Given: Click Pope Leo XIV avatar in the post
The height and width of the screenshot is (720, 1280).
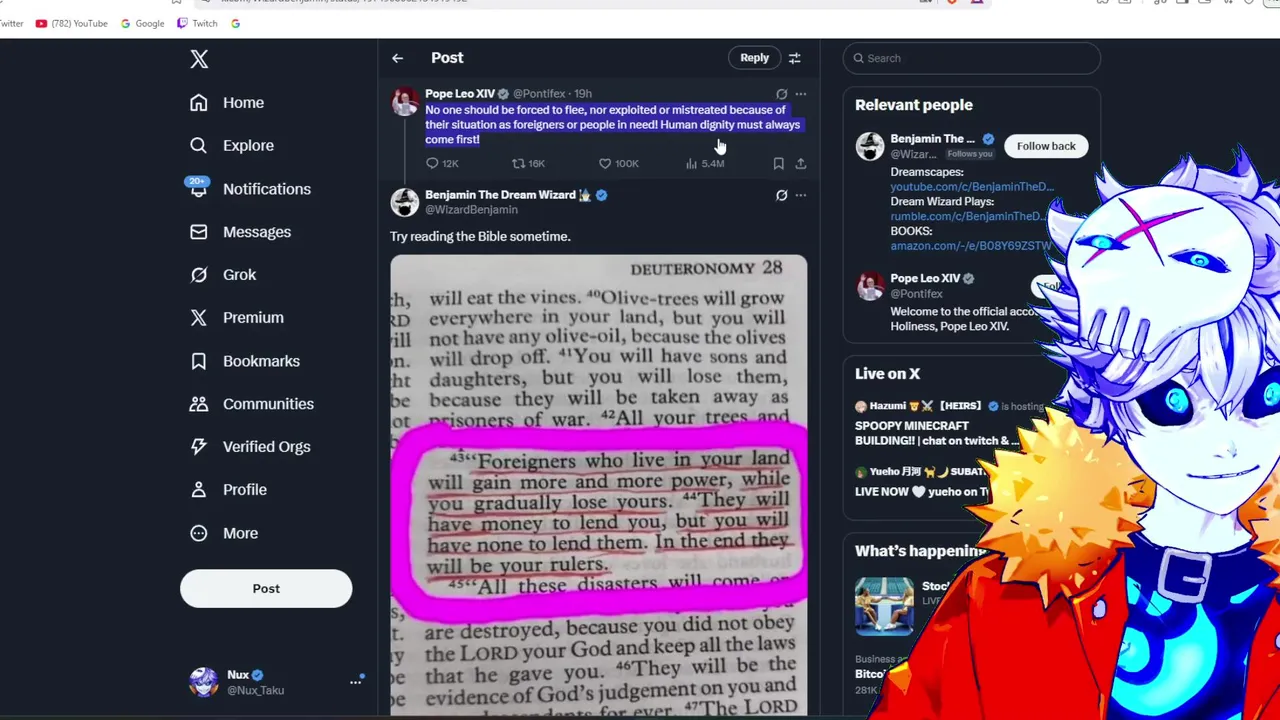Looking at the screenshot, I should [x=405, y=102].
